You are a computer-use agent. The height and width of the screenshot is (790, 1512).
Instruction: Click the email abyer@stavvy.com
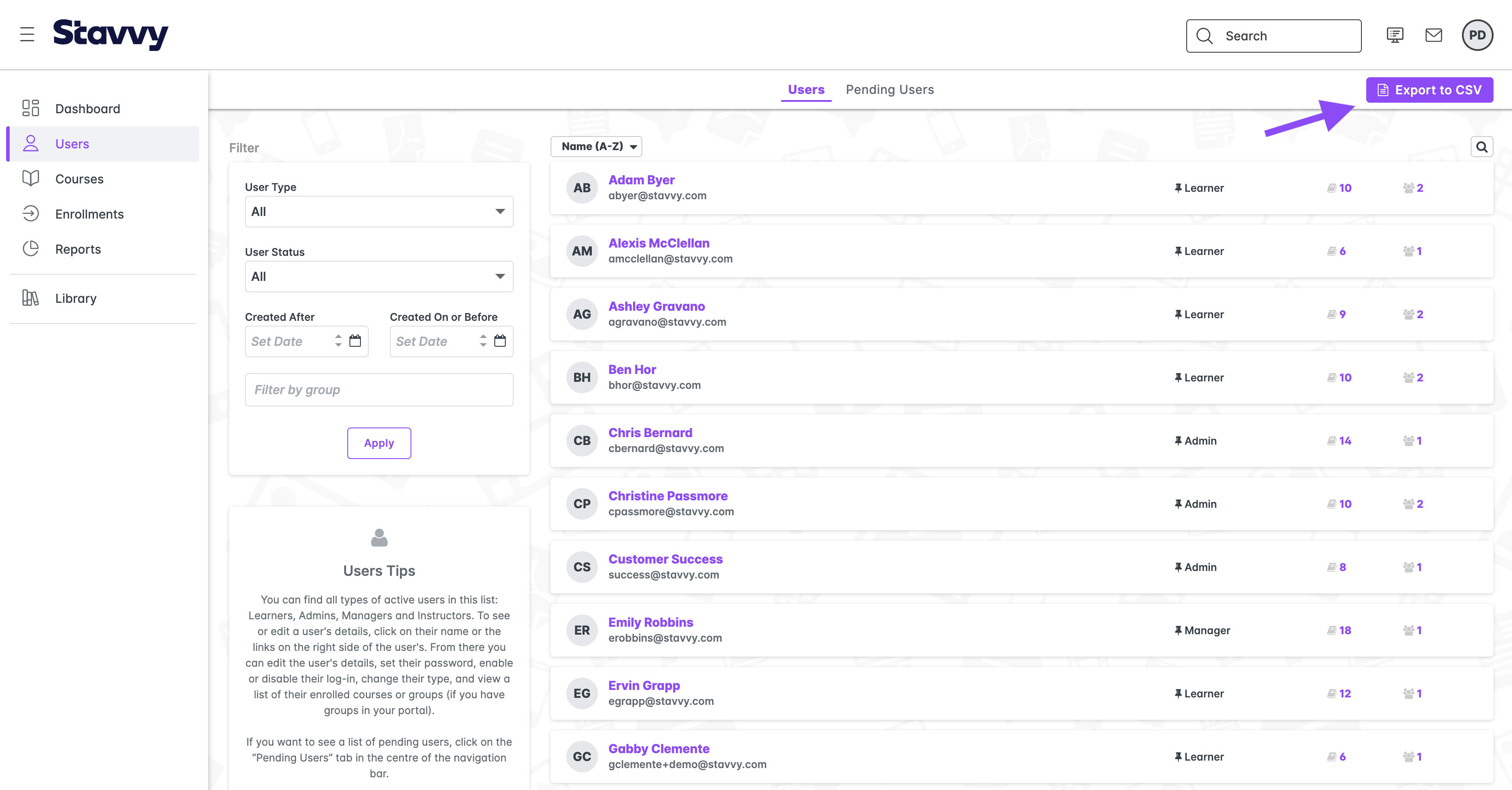point(657,195)
